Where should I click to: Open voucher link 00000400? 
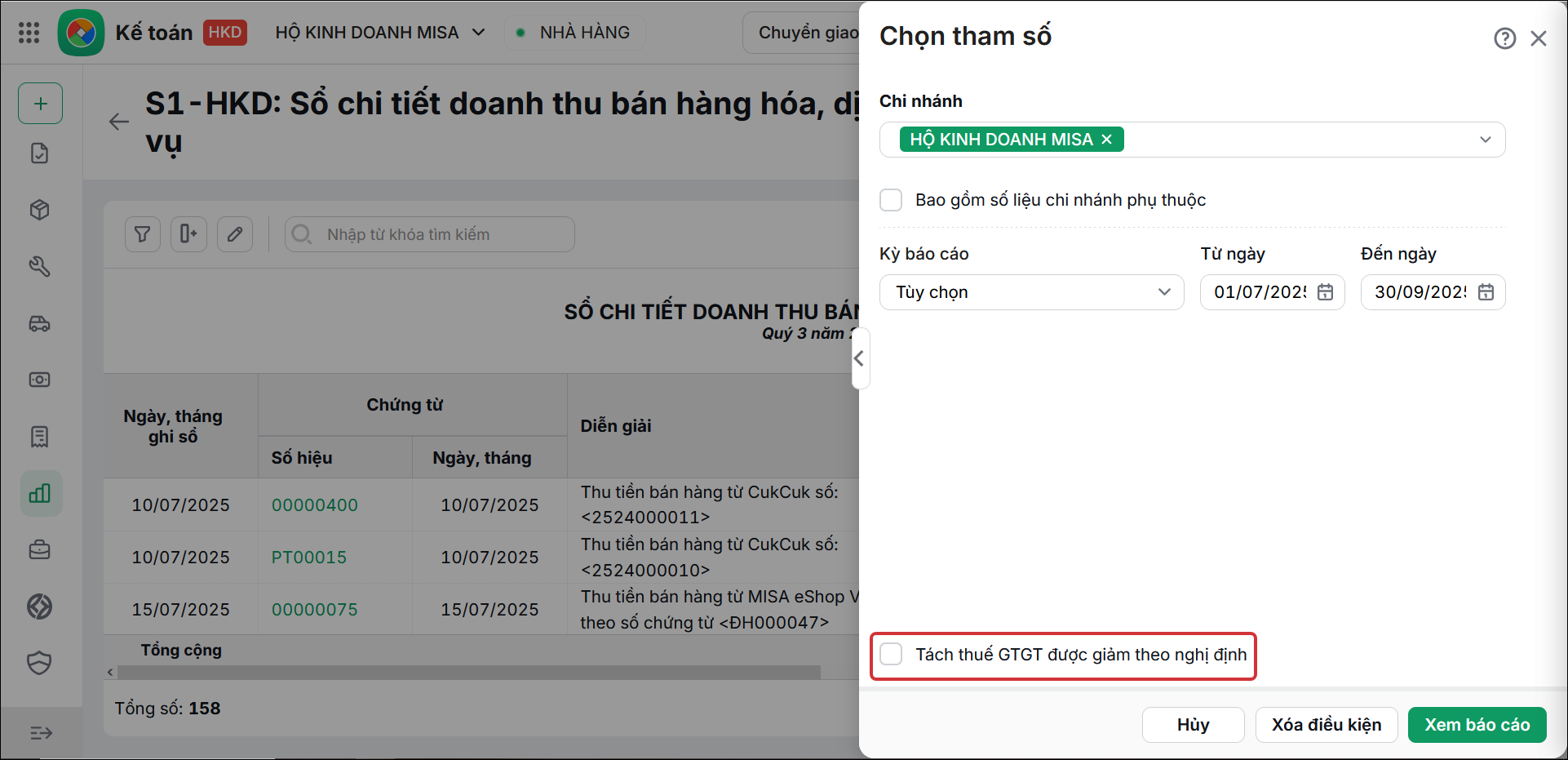[x=315, y=505]
